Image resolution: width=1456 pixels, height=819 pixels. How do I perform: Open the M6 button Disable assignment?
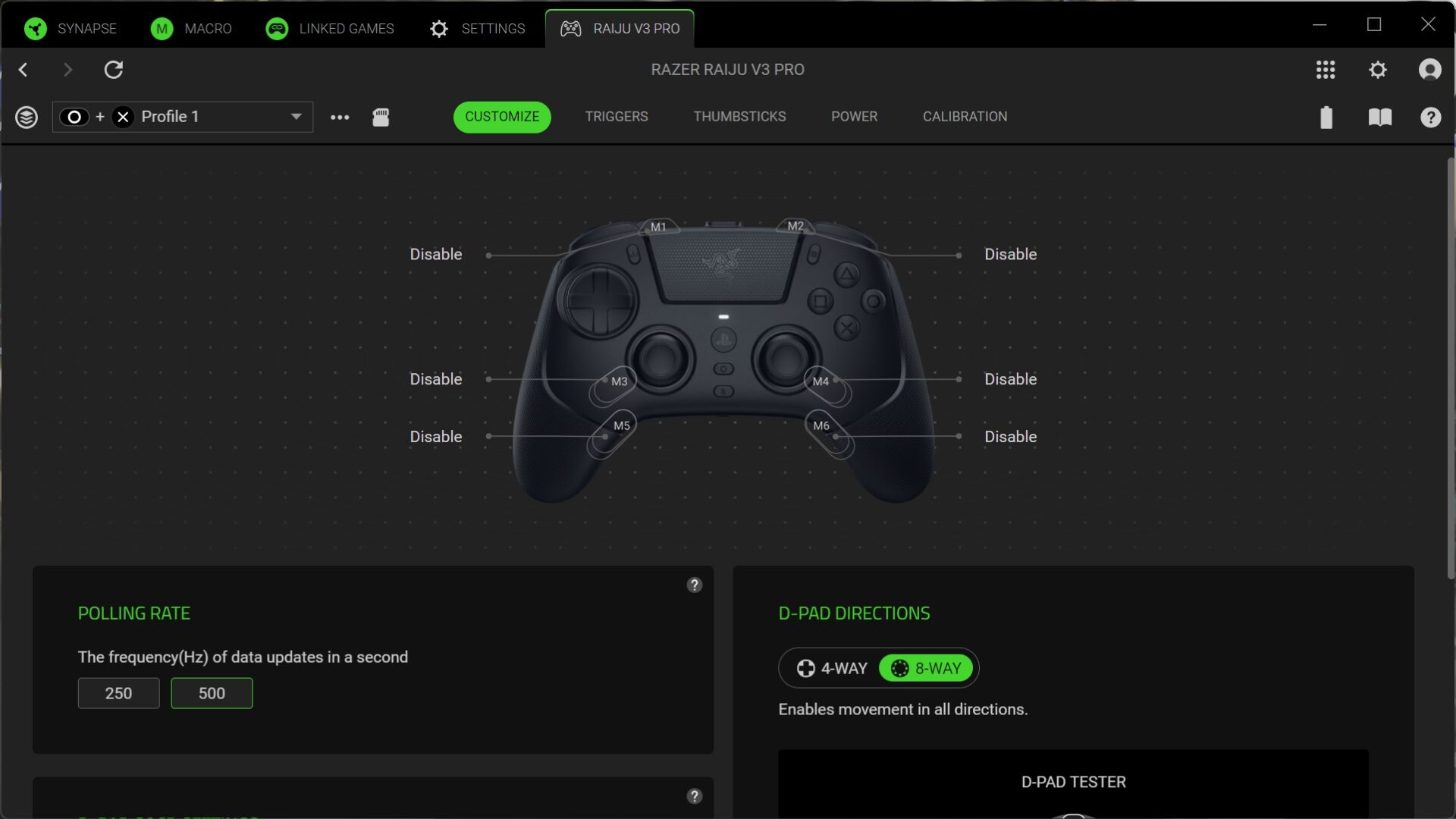coord(1010,437)
